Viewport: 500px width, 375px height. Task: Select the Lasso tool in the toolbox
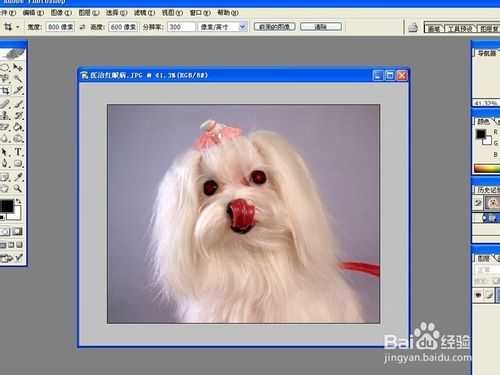(5, 79)
